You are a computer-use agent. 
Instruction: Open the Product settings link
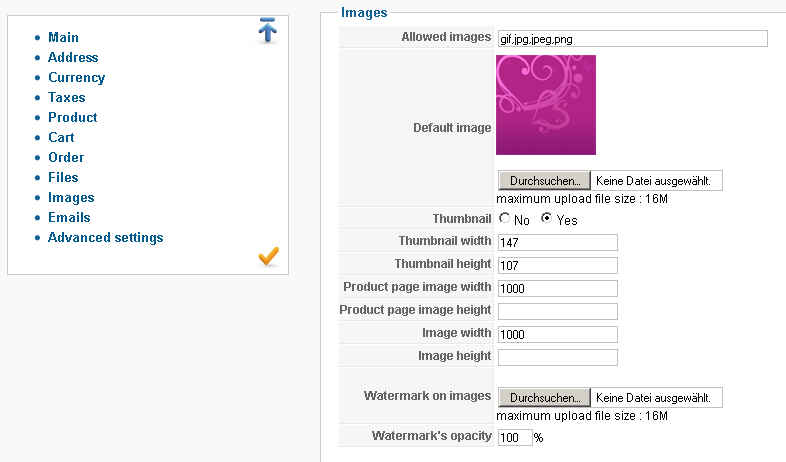[x=73, y=117]
